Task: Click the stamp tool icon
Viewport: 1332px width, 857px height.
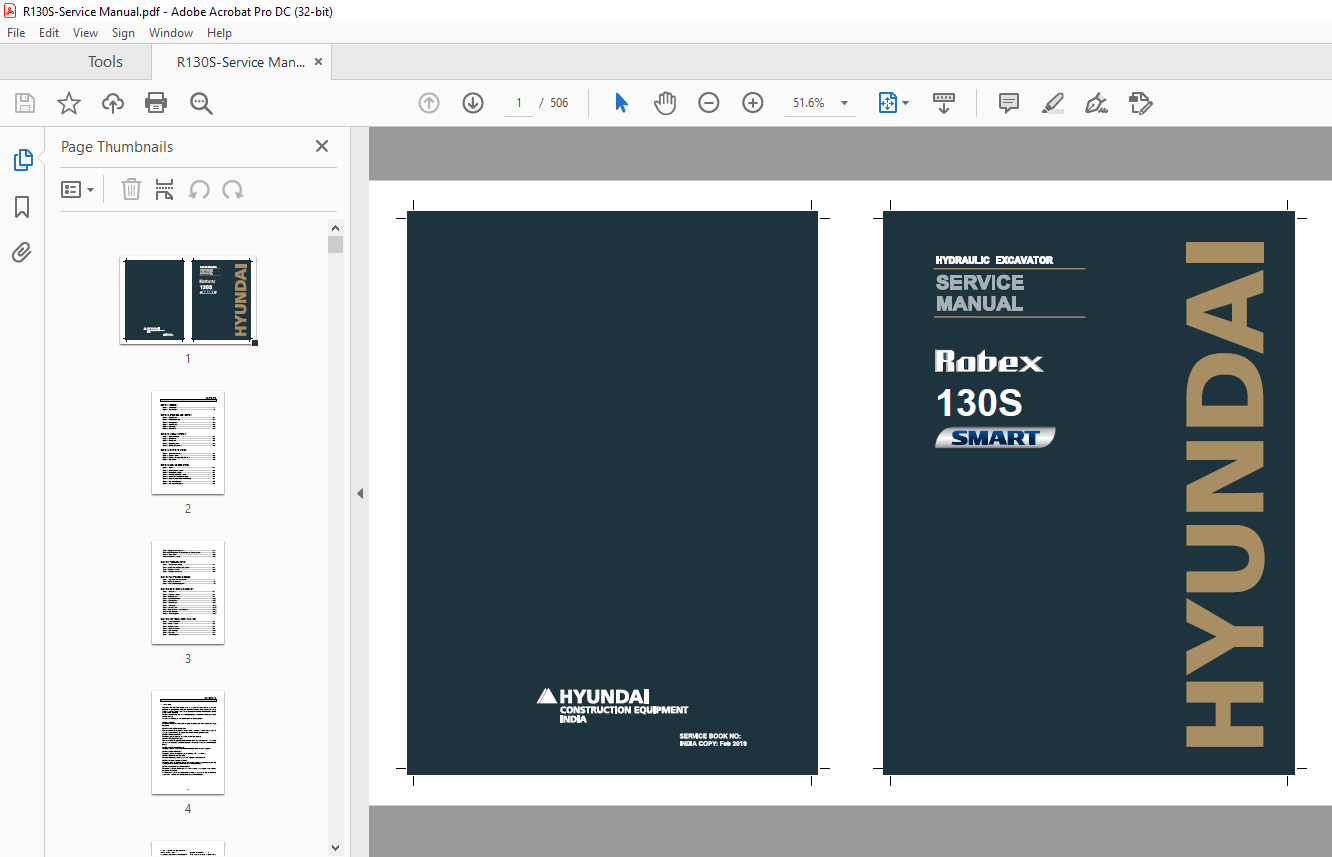Action: click(x=1141, y=103)
